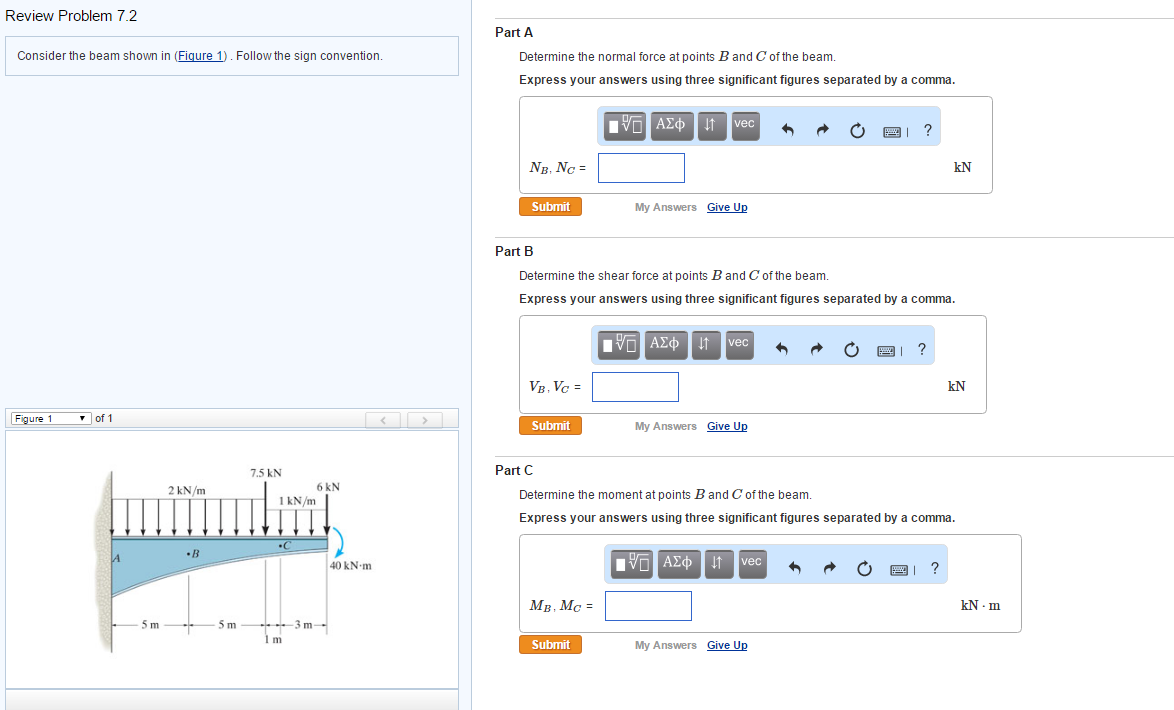Click the 'Part B' heading
The width and height of the screenshot is (1174, 710).
coord(514,252)
